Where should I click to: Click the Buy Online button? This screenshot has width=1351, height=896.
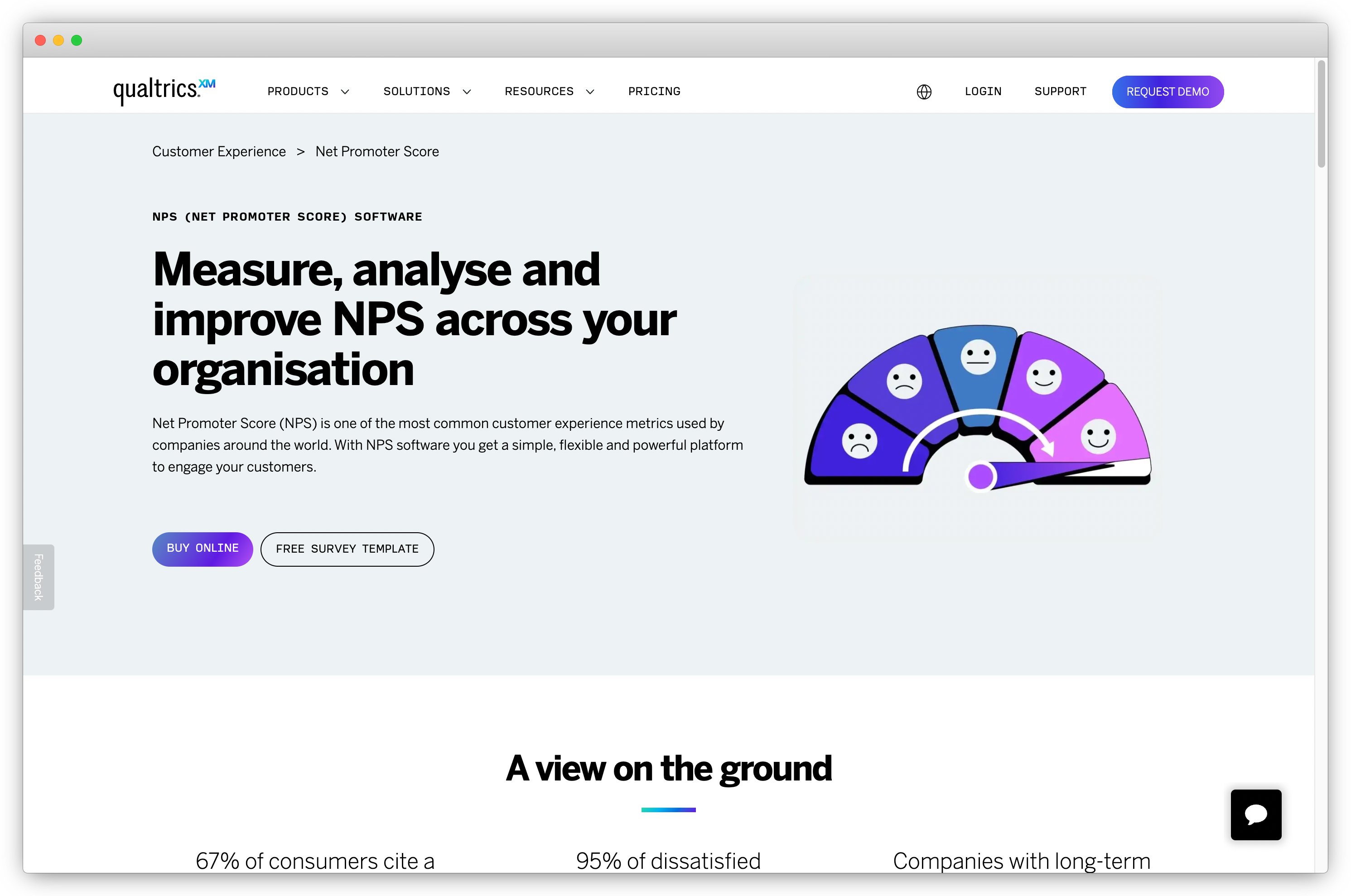(203, 549)
